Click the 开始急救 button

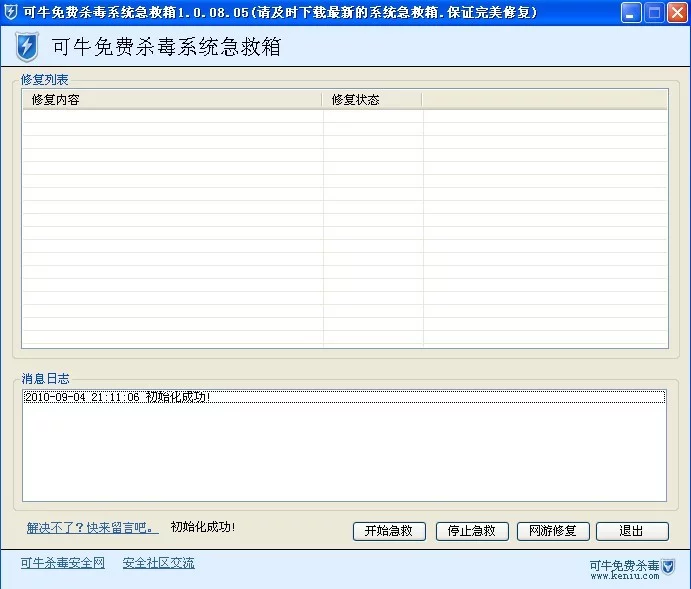pos(389,531)
